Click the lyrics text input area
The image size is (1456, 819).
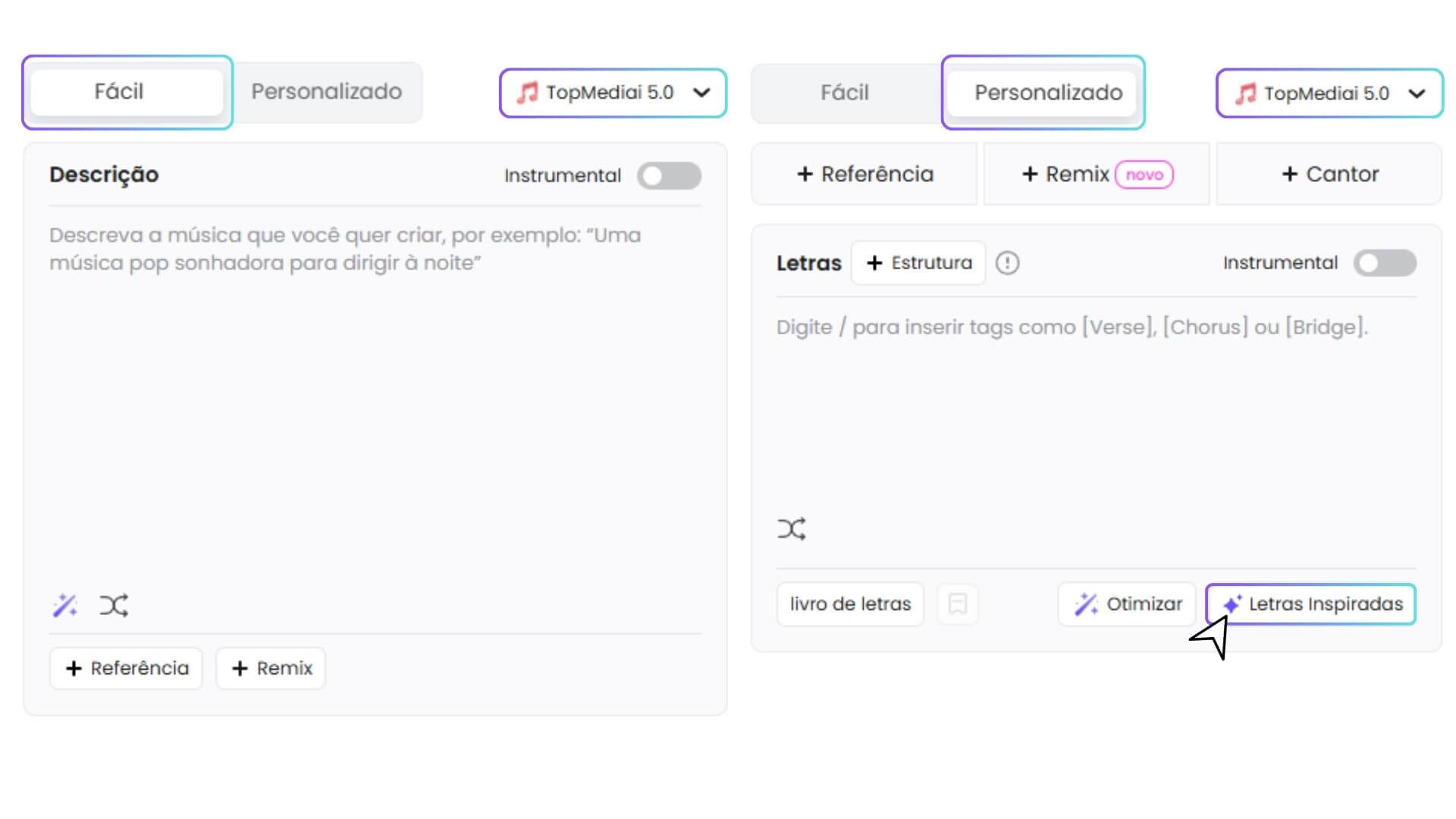(x=1095, y=409)
